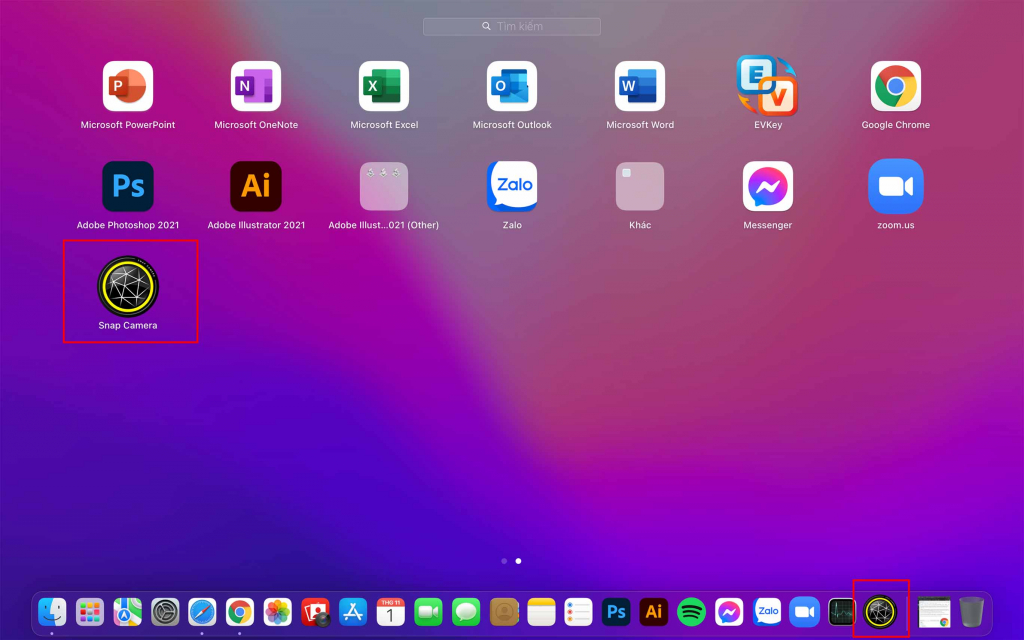1024x640 pixels.
Task: Click the Launchpad icon in the Dock
Action: click(90, 613)
